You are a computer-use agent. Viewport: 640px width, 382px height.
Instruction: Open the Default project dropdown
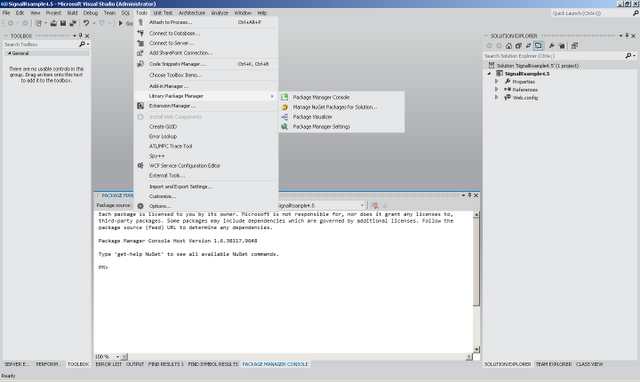pos(362,206)
